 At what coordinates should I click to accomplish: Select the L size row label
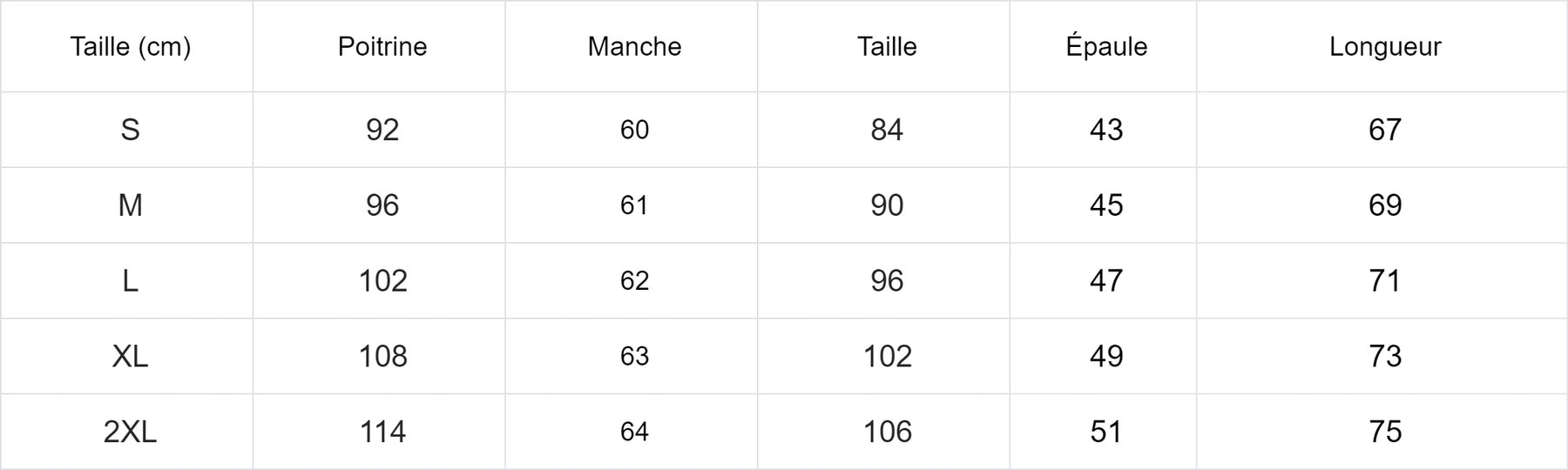tap(130, 281)
